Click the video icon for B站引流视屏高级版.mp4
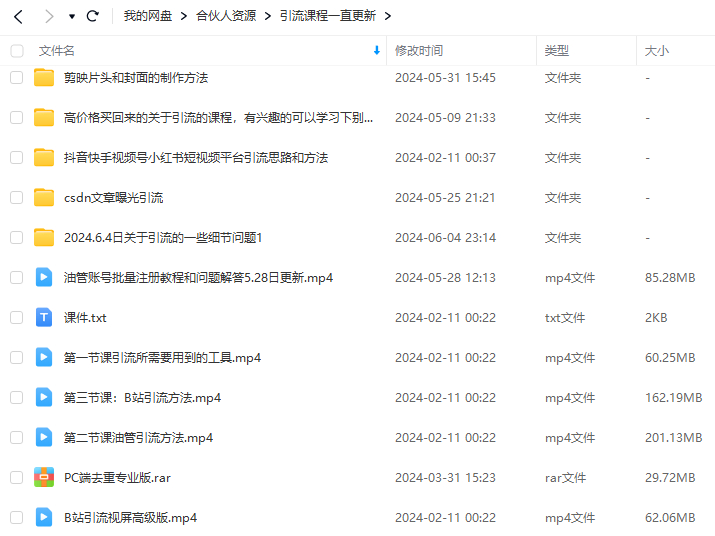 [x=44, y=517]
